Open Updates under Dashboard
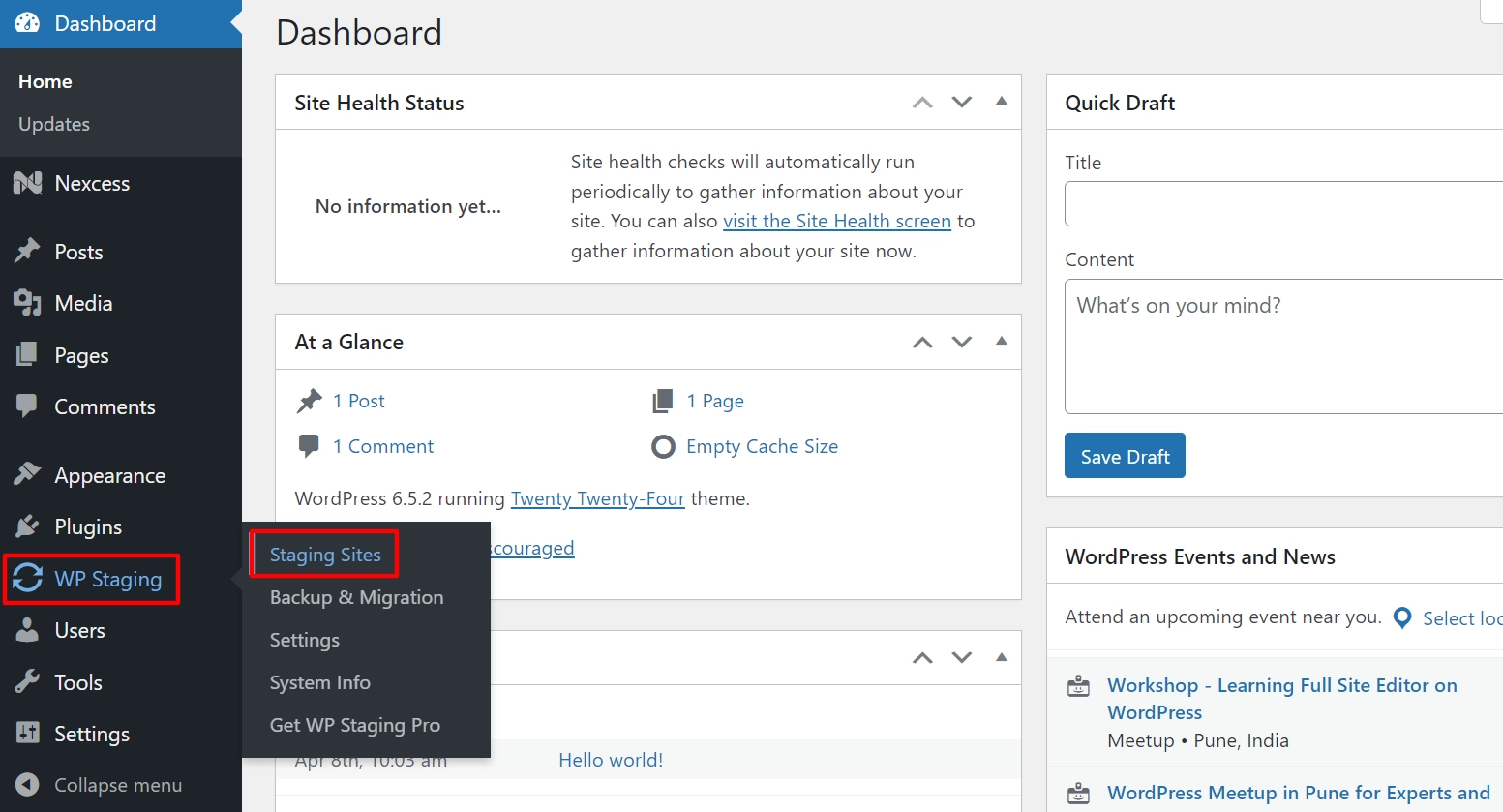Screen dimensions: 1503x812 pyautogui.click(x=53, y=124)
